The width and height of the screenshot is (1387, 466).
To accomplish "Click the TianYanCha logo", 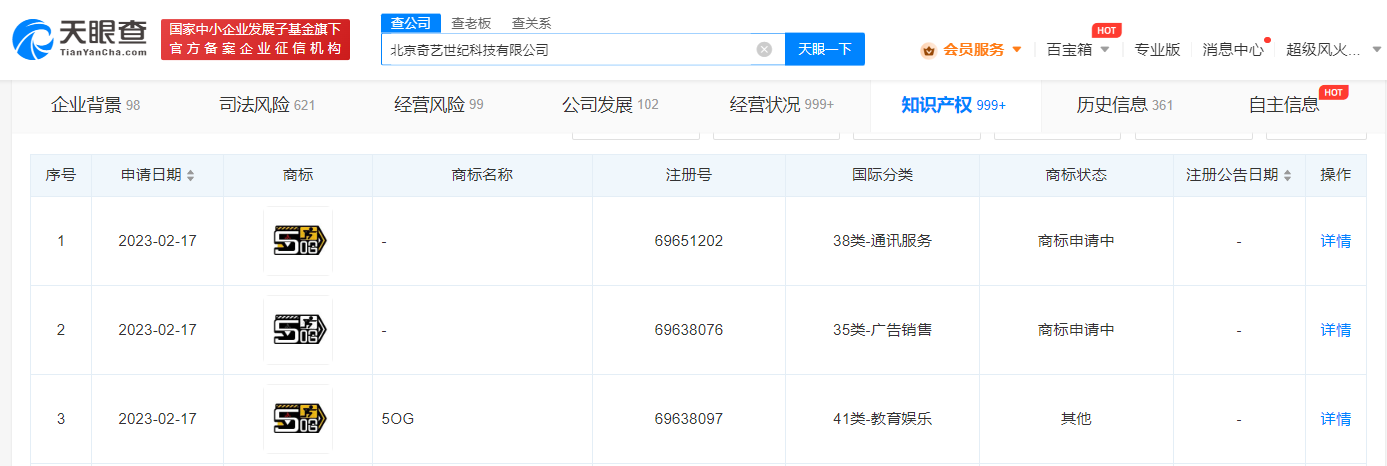I will coord(78,40).
